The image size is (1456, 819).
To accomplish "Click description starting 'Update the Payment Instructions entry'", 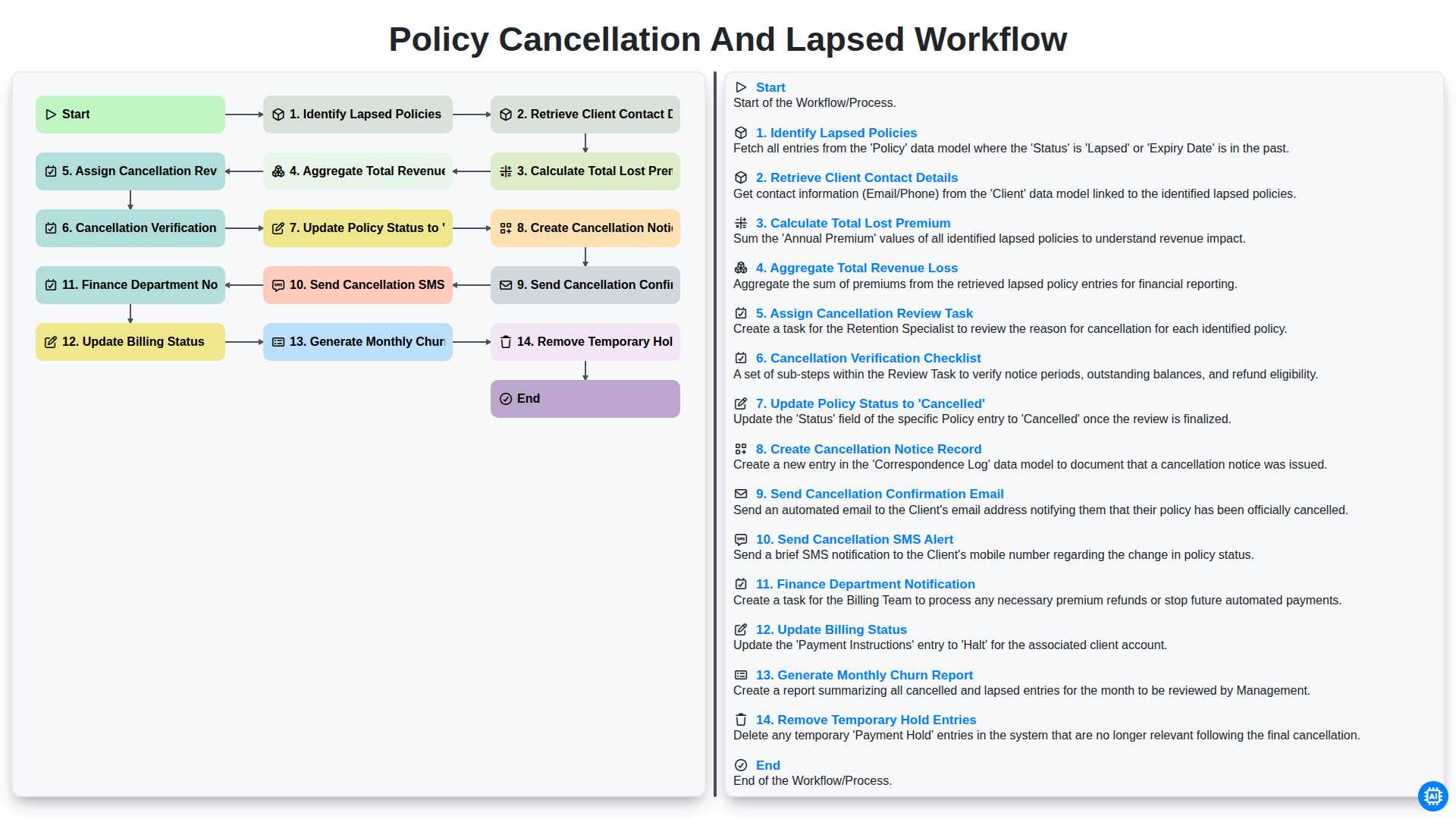I will (x=949, y=645).
